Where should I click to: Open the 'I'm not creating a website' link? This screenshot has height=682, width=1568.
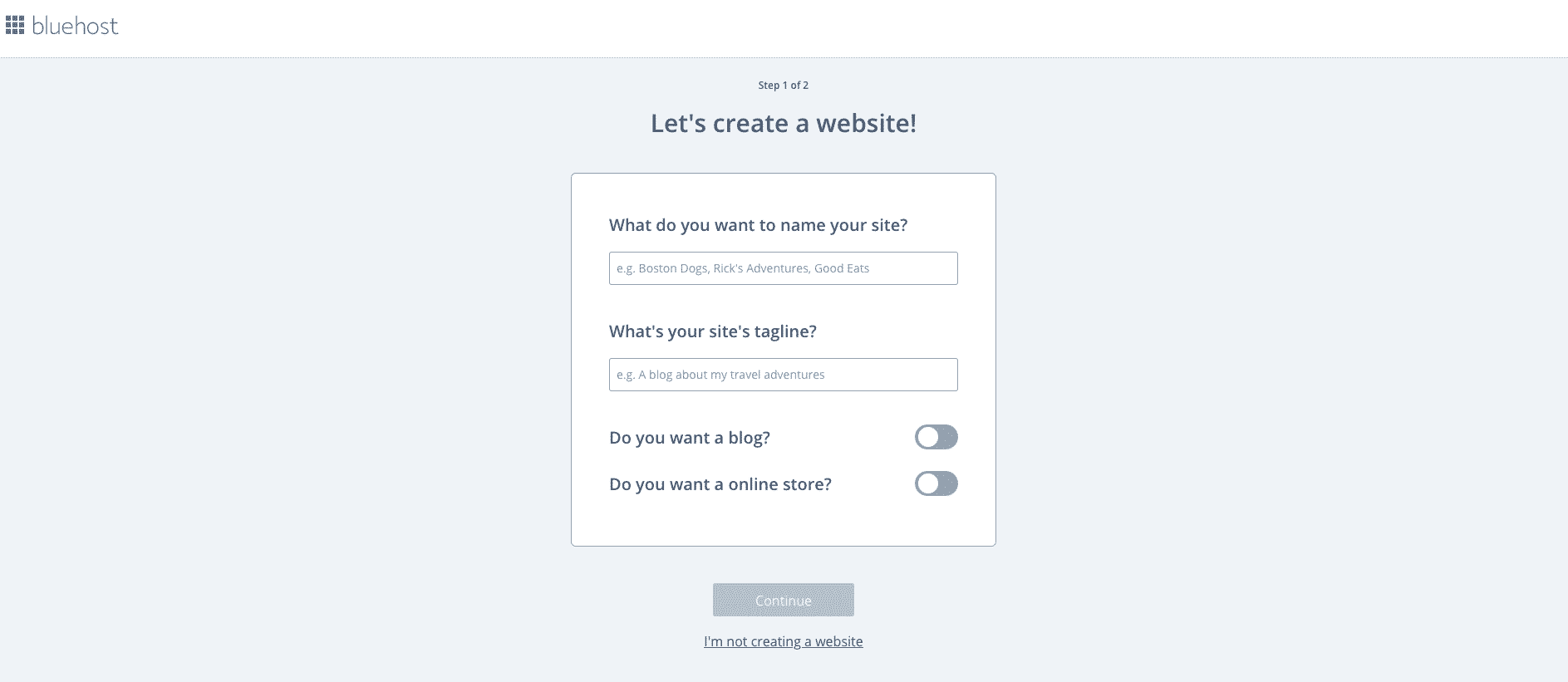tap(783, 641)
